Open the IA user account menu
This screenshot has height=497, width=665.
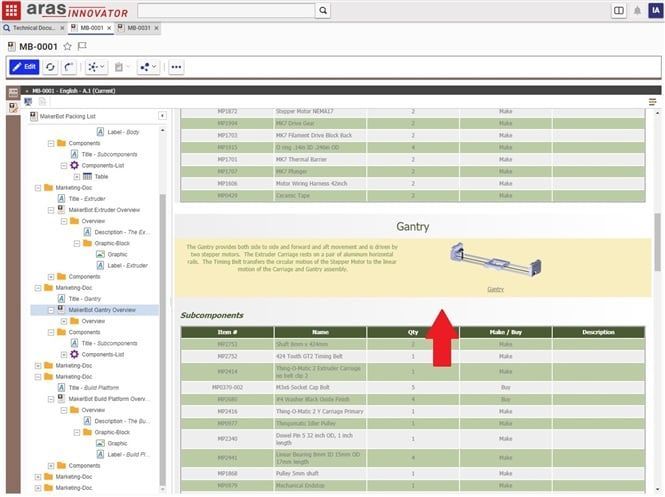pyautogui.click(x=654, y=11)
